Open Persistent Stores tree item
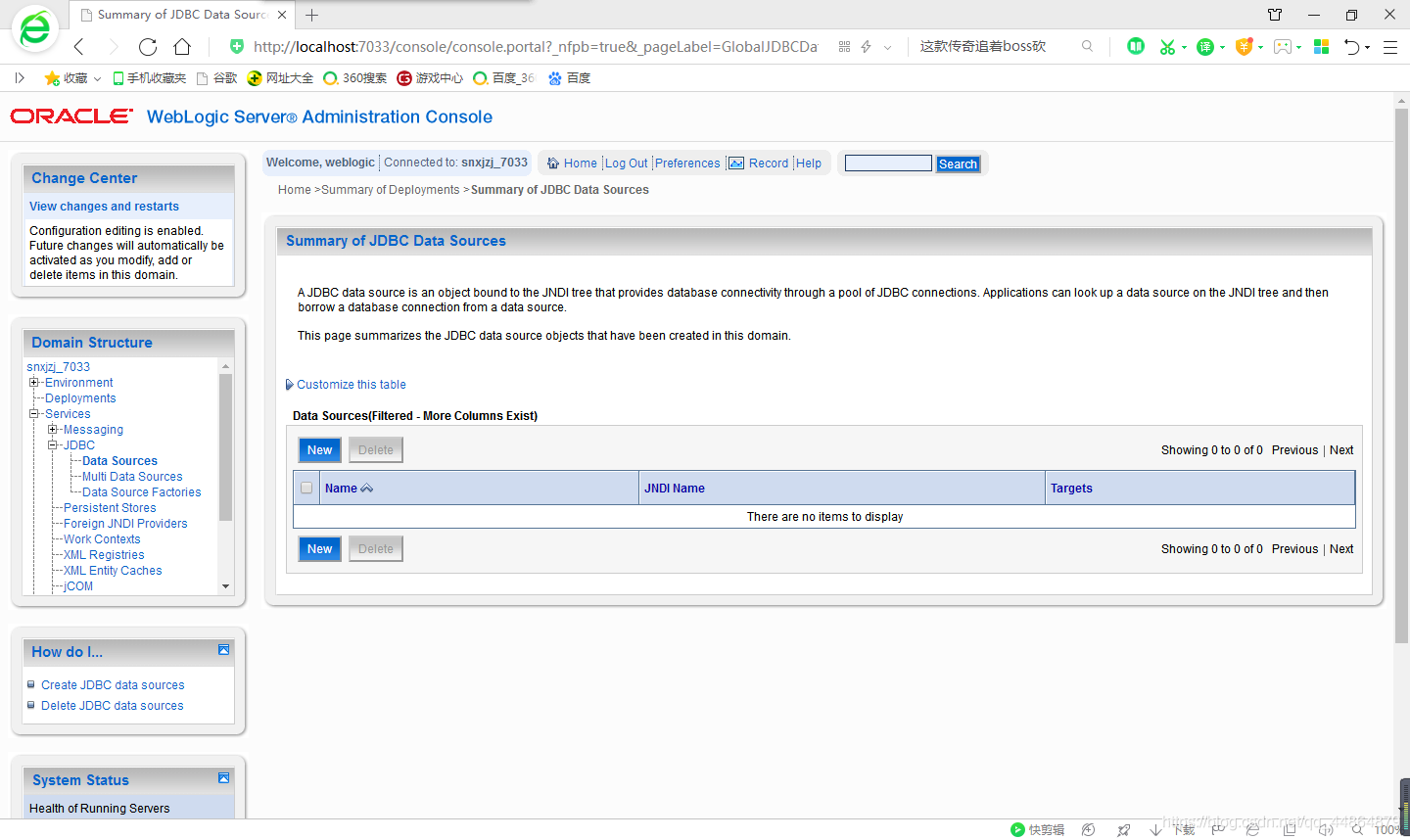This screenshot has height=840, width=1410. 110,508
